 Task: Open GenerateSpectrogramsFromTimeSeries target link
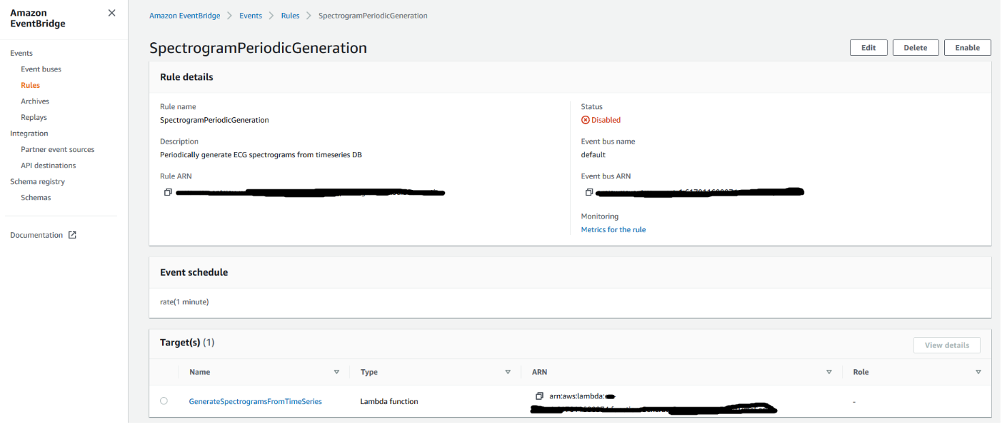pos(255,401)
